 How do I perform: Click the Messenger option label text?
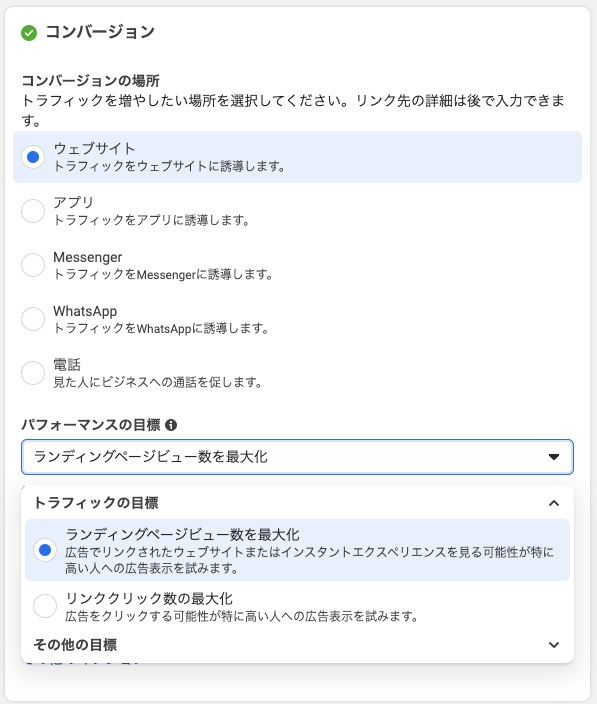(x=88, y=257)
